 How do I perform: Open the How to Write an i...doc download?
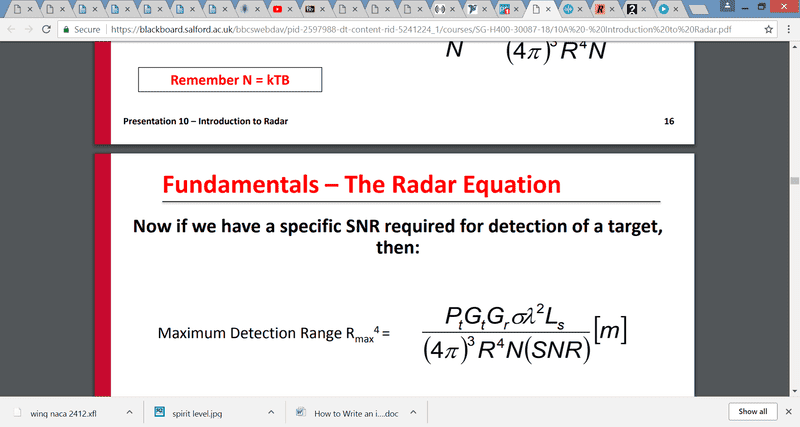pos(350,411)
